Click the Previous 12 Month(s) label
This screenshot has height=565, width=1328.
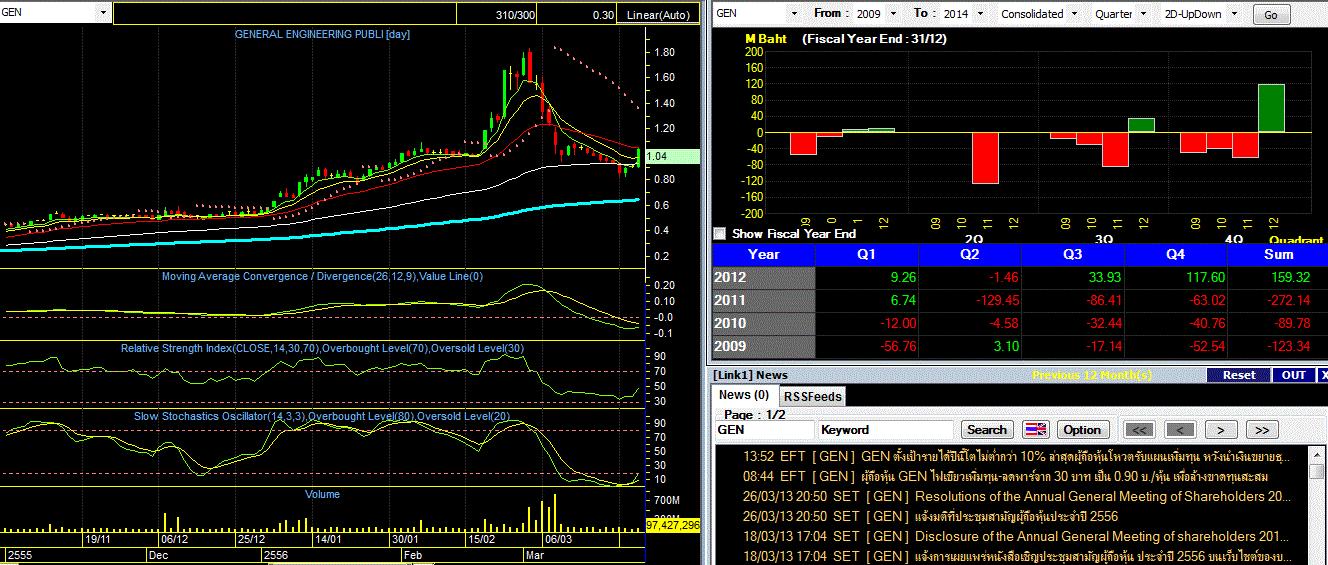click(x=1091, y=375)
